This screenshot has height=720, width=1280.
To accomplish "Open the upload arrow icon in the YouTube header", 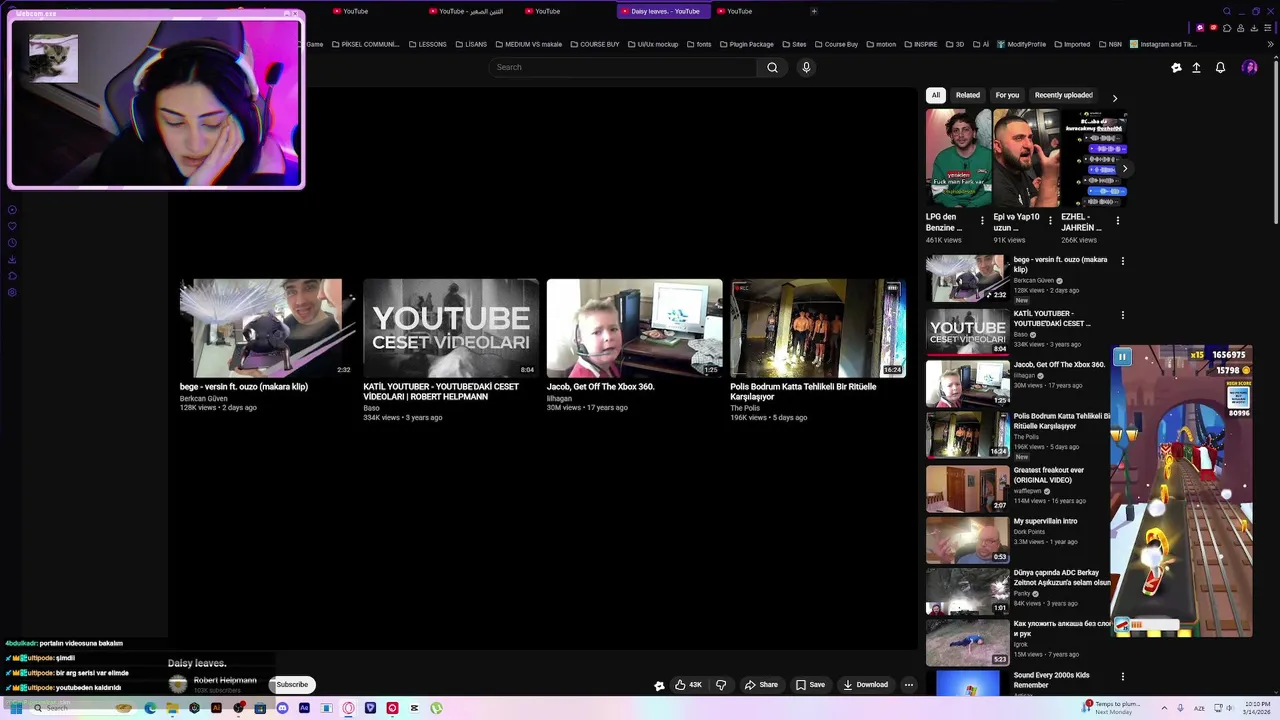I will tap(1196, 67).
